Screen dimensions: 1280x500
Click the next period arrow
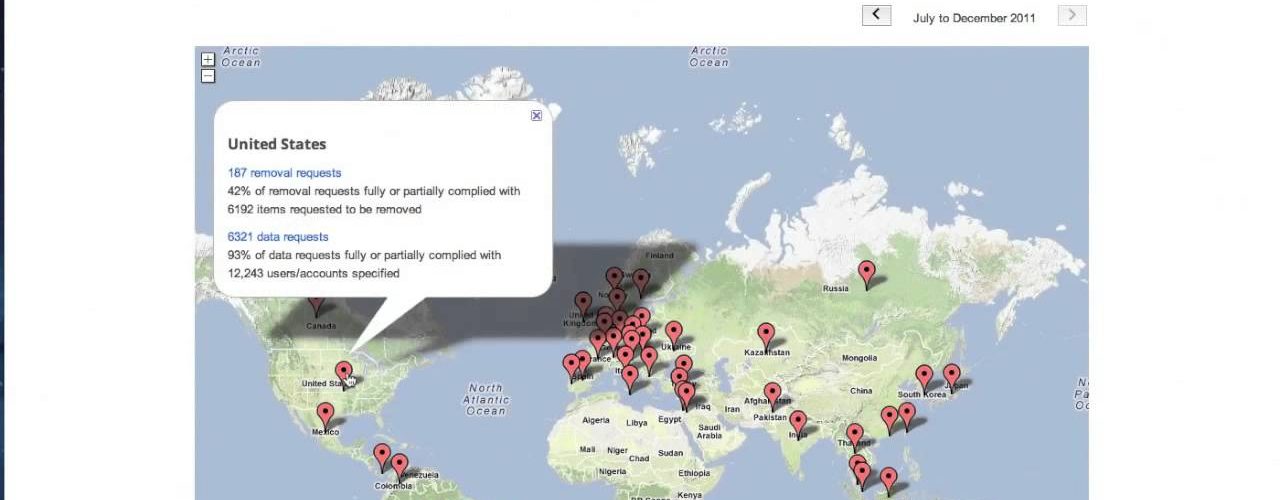point(1072,15)
